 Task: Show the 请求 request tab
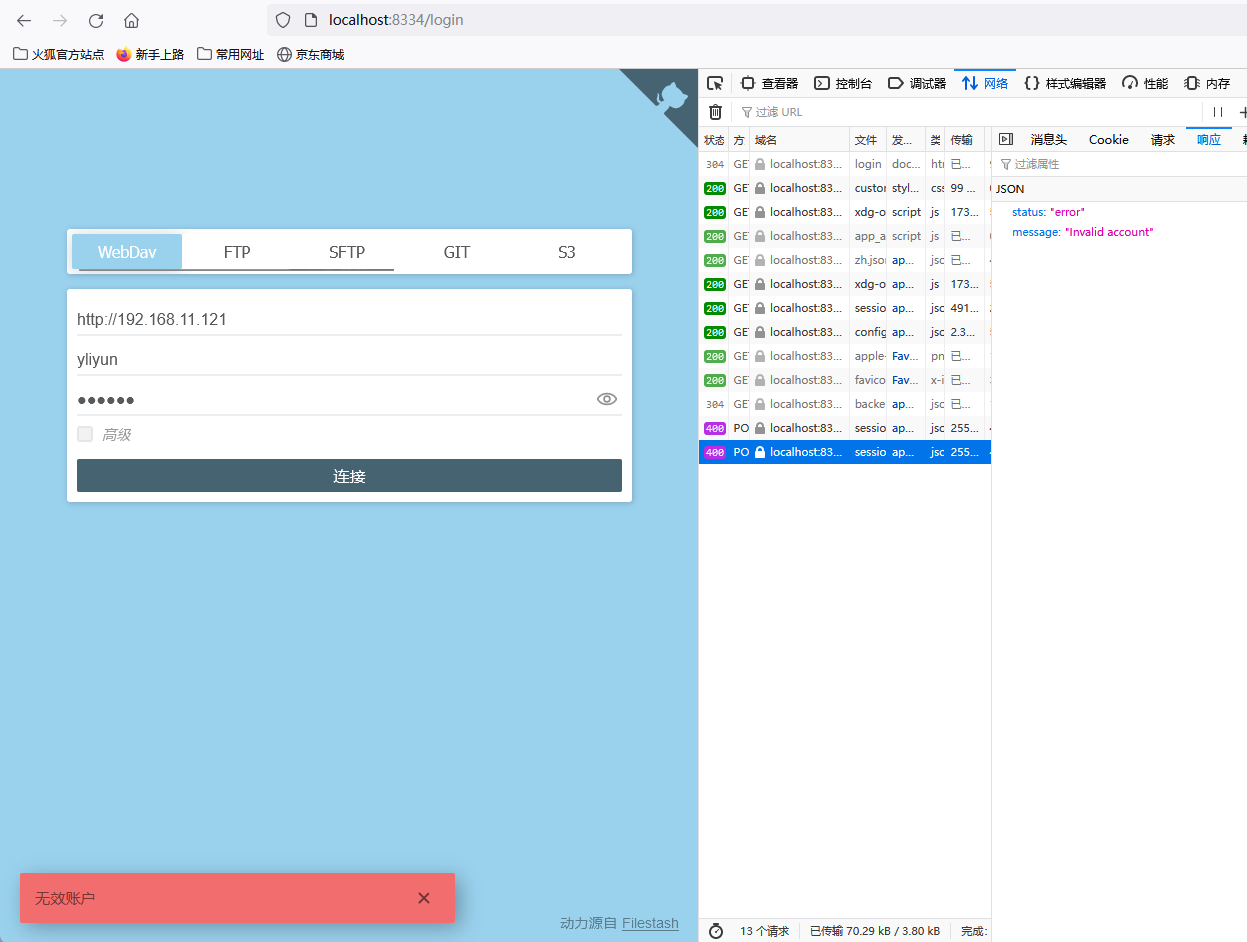1163,139
